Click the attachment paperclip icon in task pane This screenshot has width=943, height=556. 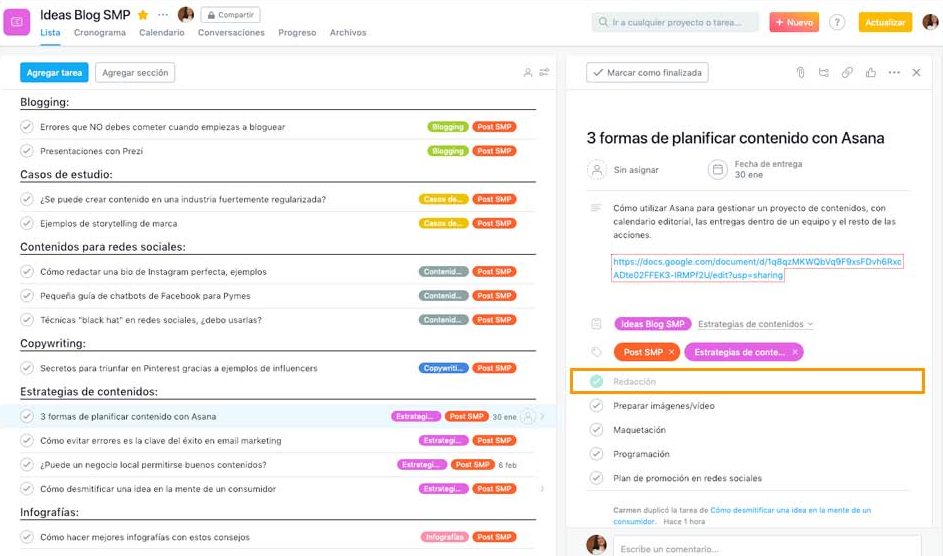tap(800, 73)
